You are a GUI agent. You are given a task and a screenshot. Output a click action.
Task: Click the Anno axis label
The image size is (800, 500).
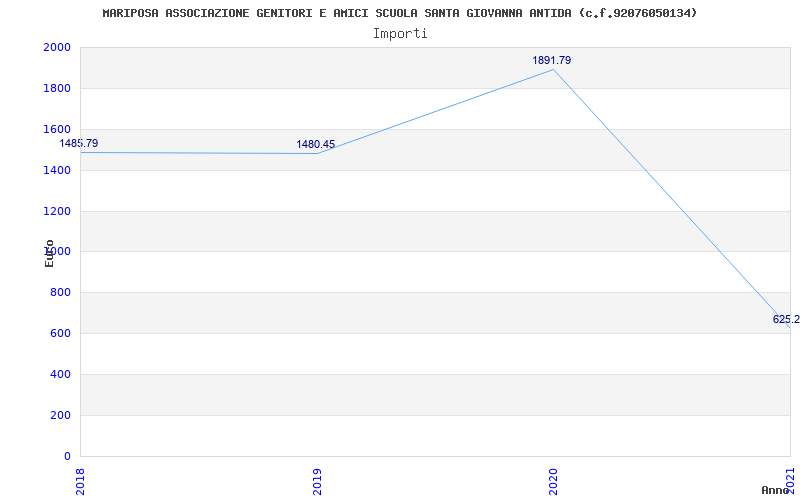pyautogui.click(x=776, y=490)
